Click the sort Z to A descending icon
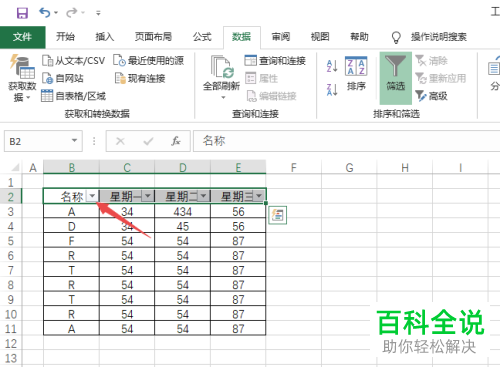 point(332,90)
